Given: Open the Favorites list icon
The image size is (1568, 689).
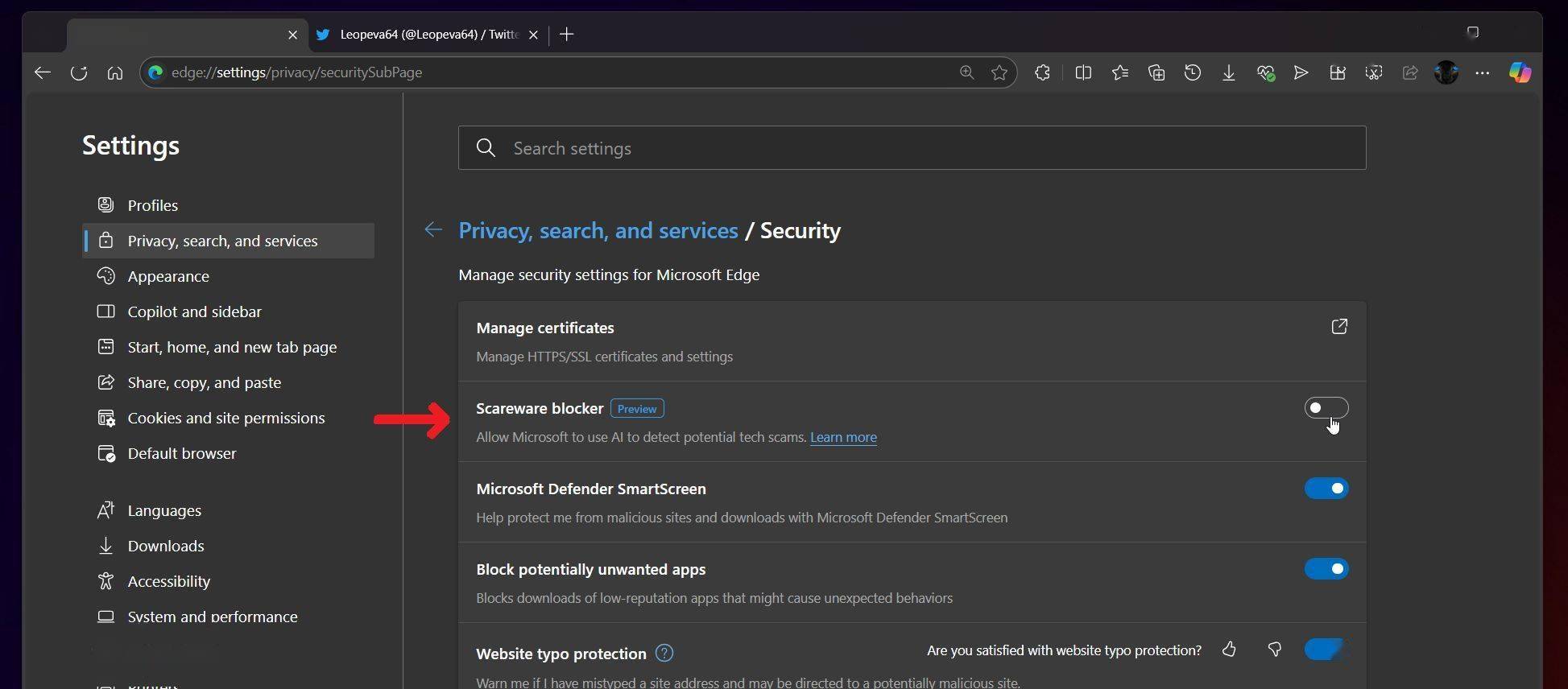Looking at the screenshot, I should tap(1119, 72).
